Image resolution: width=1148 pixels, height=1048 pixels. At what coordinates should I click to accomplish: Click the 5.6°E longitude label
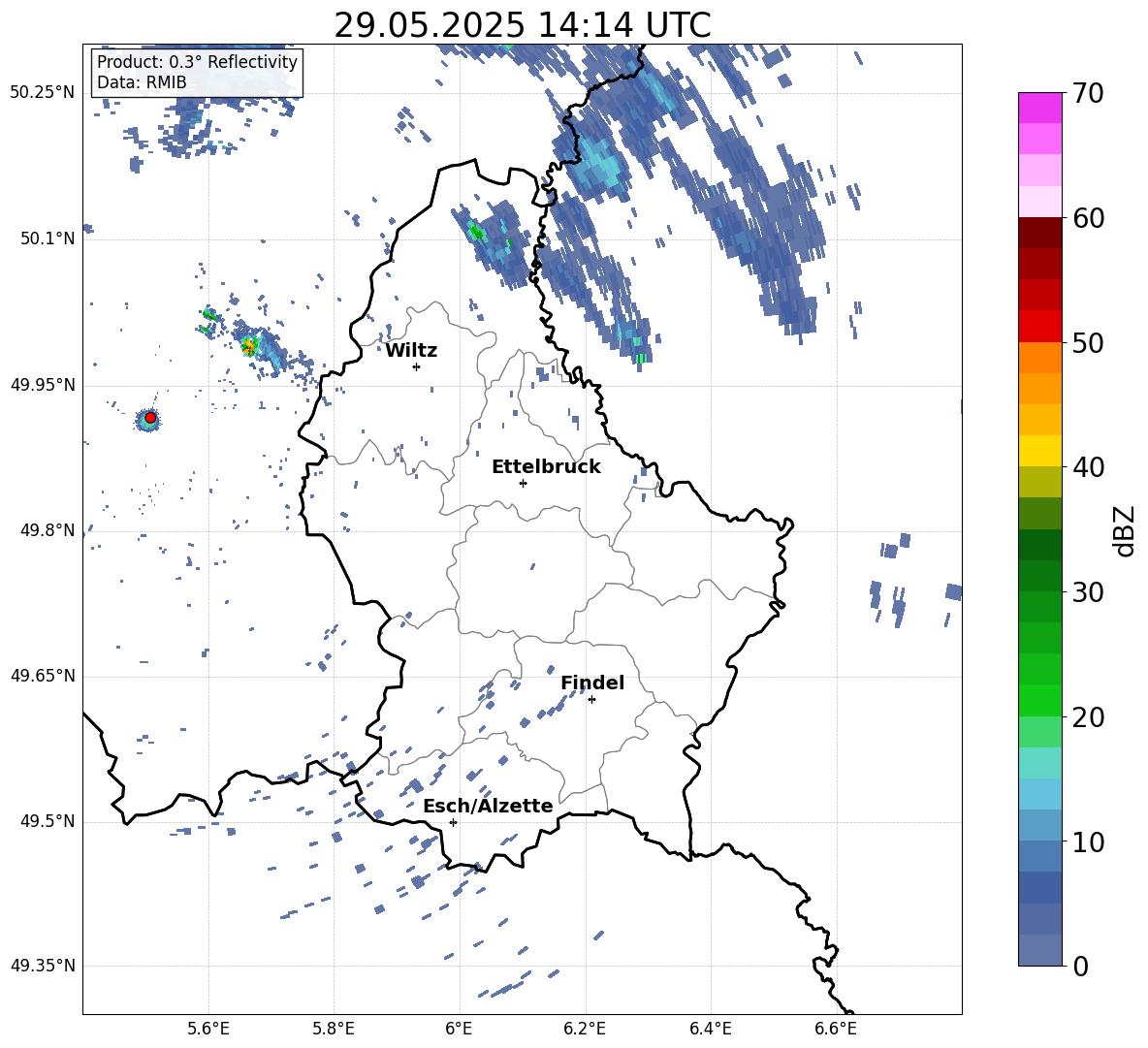(x=207, y=1029)
